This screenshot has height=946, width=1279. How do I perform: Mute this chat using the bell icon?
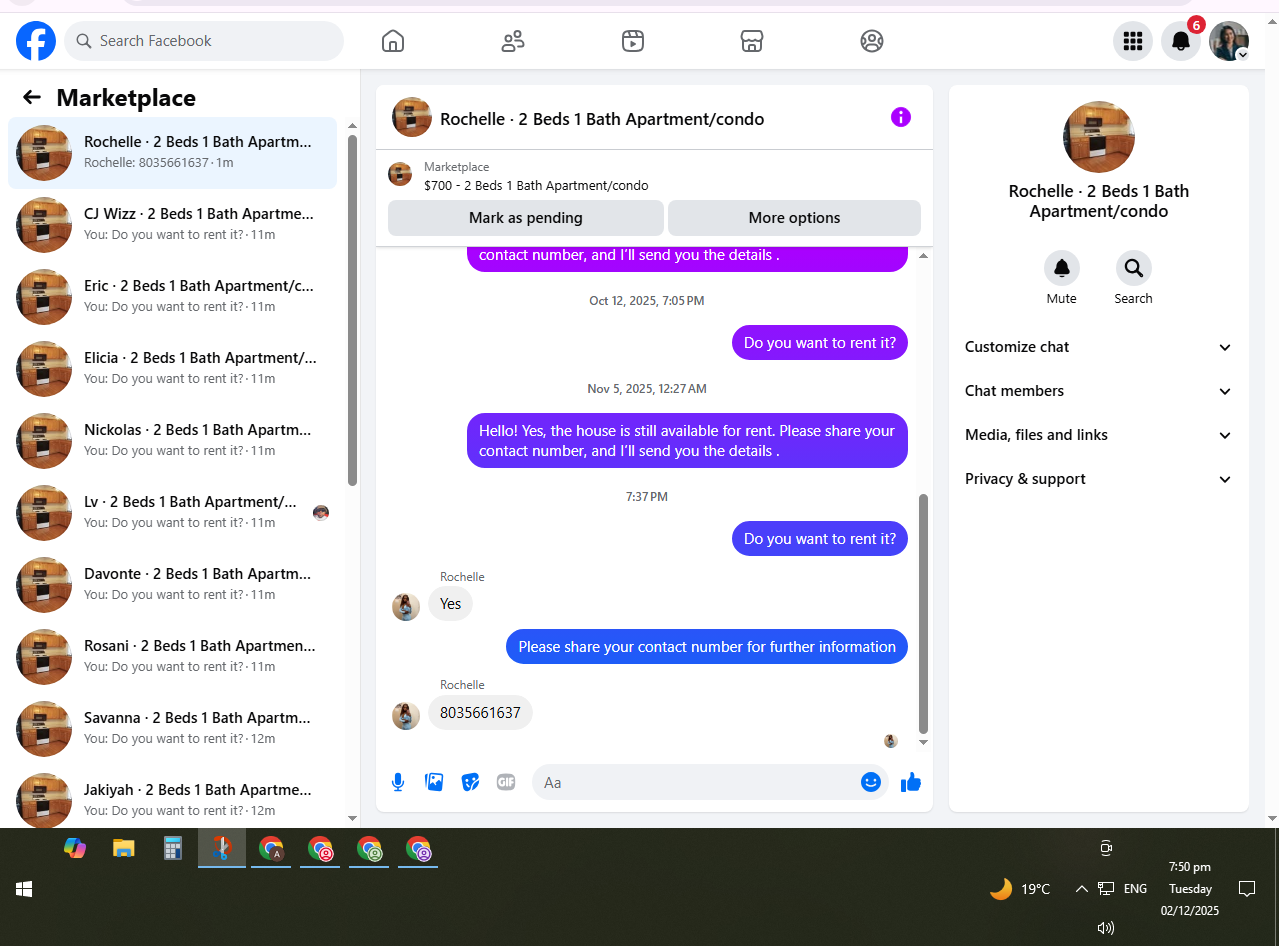(1062, 268)
